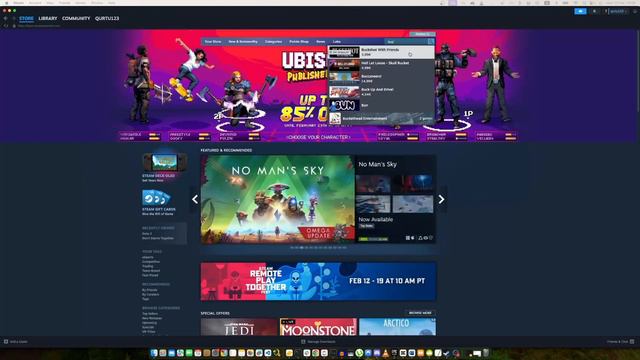Image resolution: width=640 pixels, height=360 pixels.
Task: Show next featured game with right arrow
Action: pos(441,199)
